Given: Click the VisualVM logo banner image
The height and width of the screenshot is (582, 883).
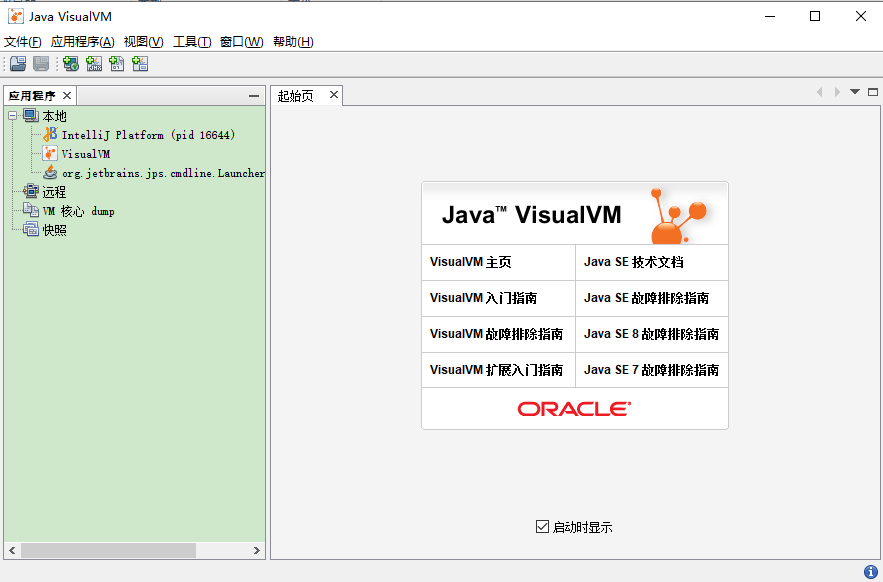Looking at the screenshot, I should click(x=574, y=214).
